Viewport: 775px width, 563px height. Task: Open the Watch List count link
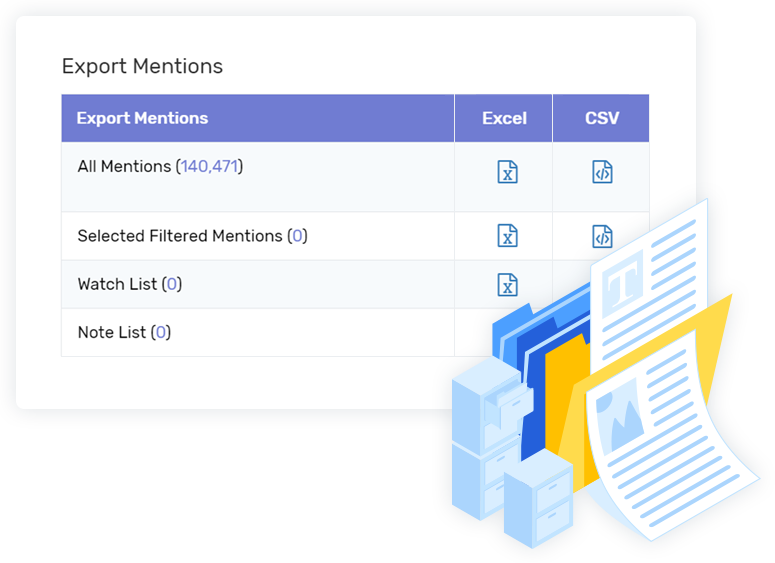point(172,284)
